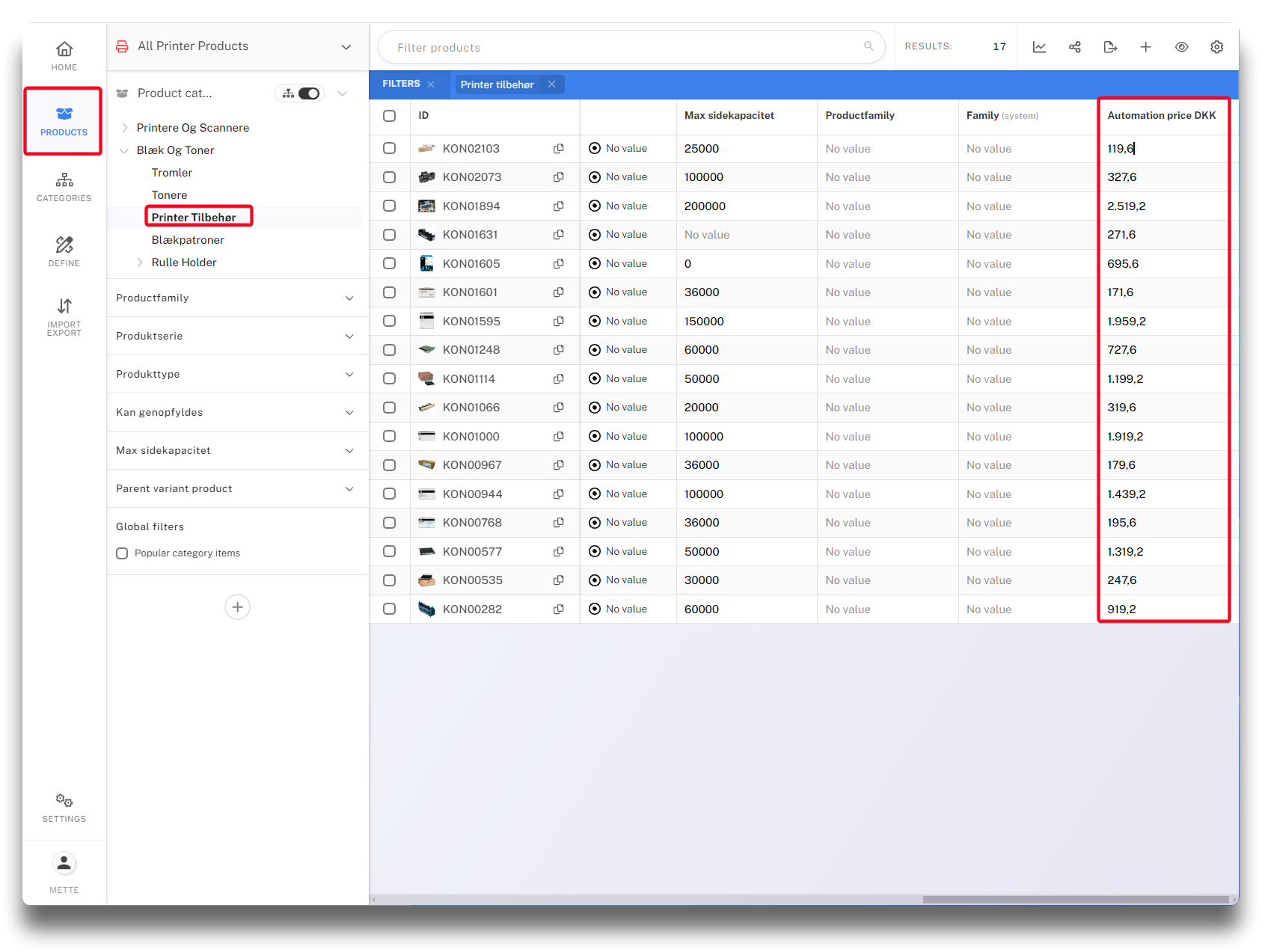The image size is (1262, 952).
Task: Copy the ID of product KON02103
Action: pos(558,149)
